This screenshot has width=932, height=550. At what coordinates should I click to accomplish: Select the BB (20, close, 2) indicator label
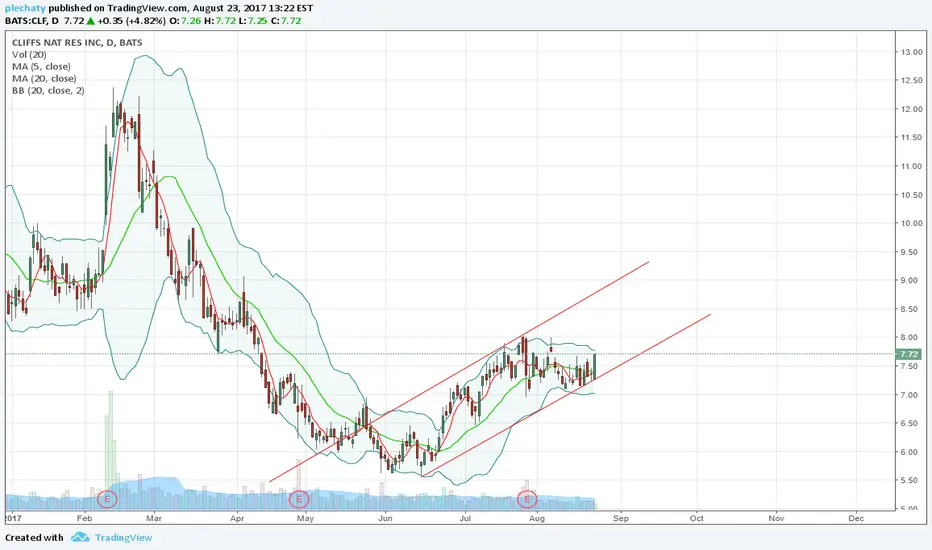pos(48,90)
